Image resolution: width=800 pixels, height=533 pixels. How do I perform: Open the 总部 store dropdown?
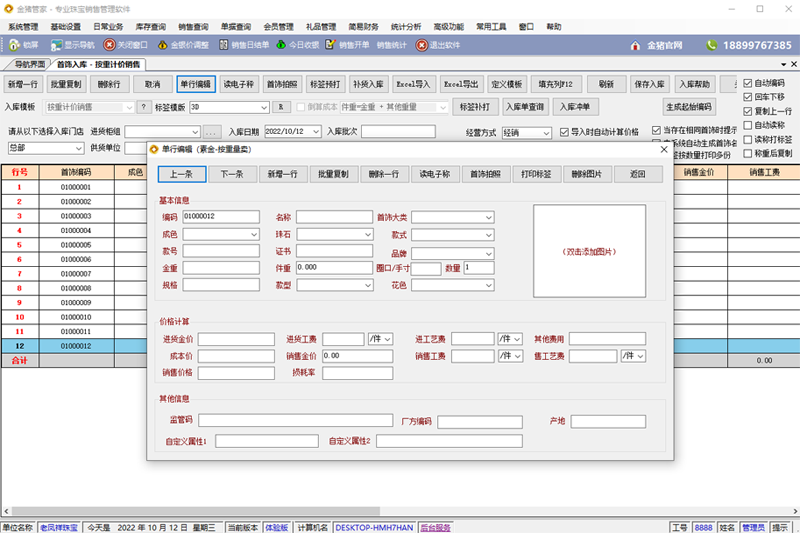coord(79,148)
